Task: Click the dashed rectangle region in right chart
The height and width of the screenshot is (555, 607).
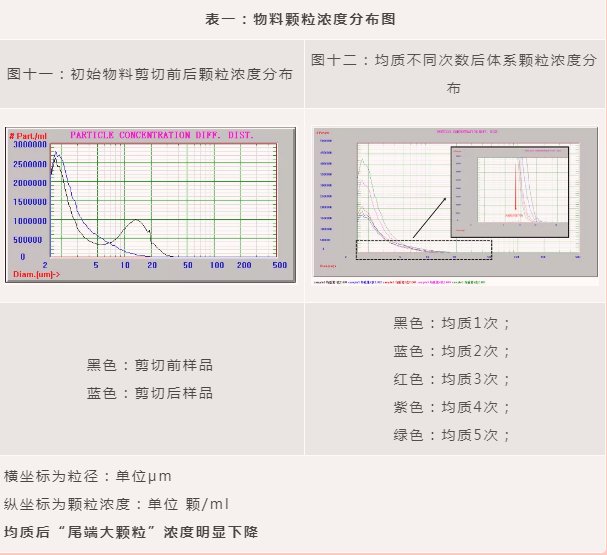Action: pos(423,248)
